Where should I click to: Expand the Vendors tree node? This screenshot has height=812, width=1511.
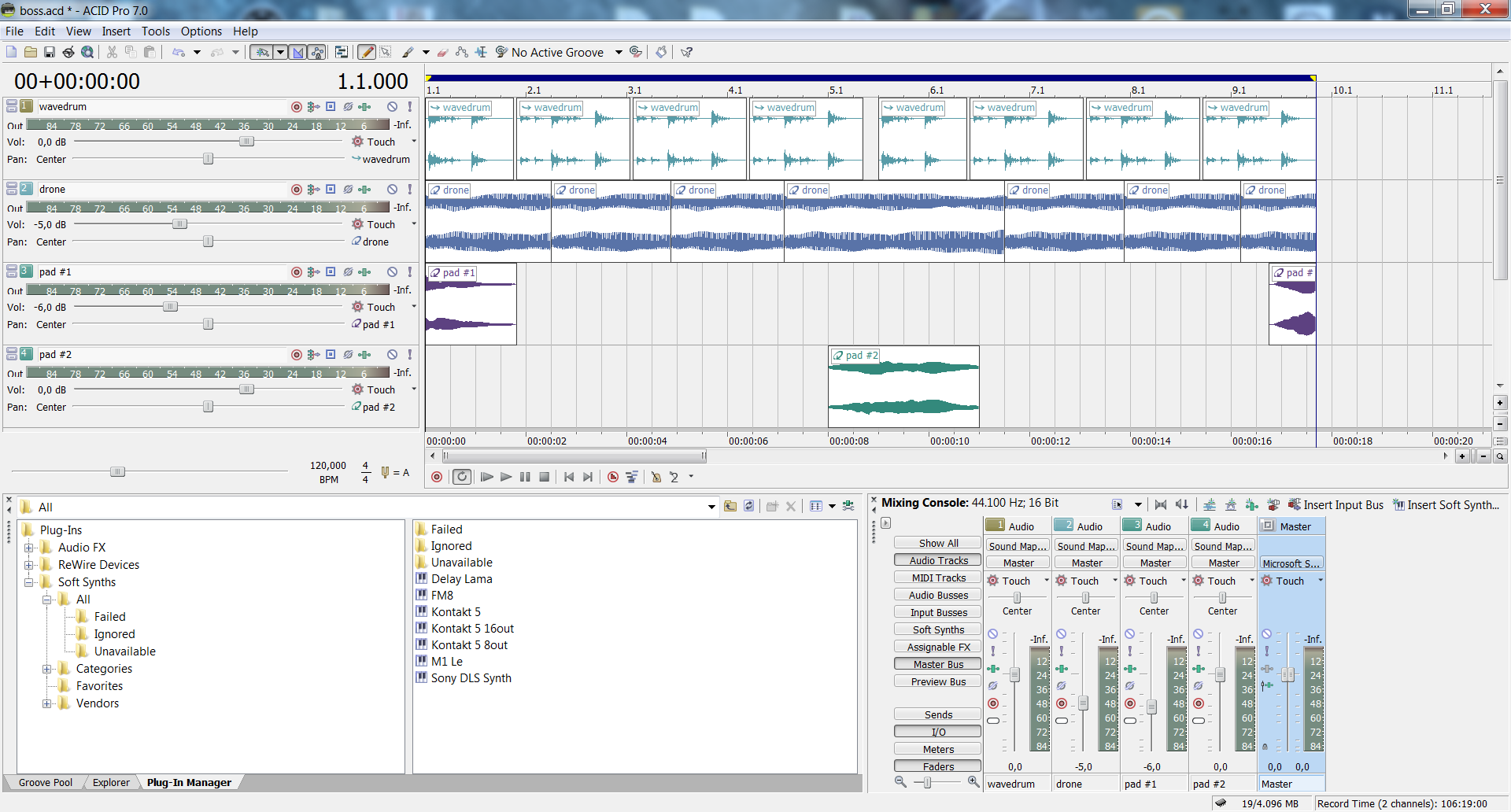click(47, 703)
